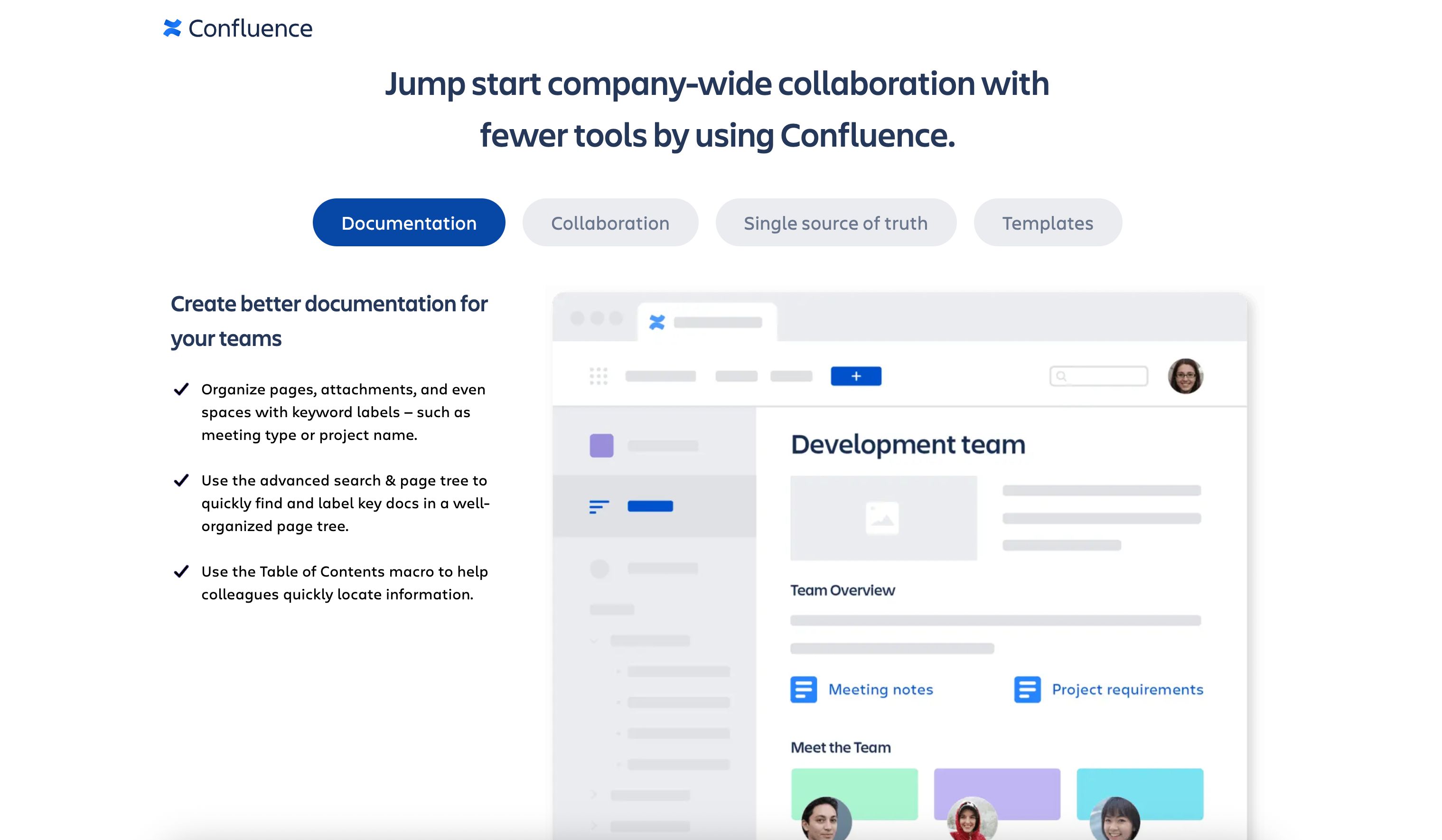Click the app switcher grid icon

click(598, 376)
